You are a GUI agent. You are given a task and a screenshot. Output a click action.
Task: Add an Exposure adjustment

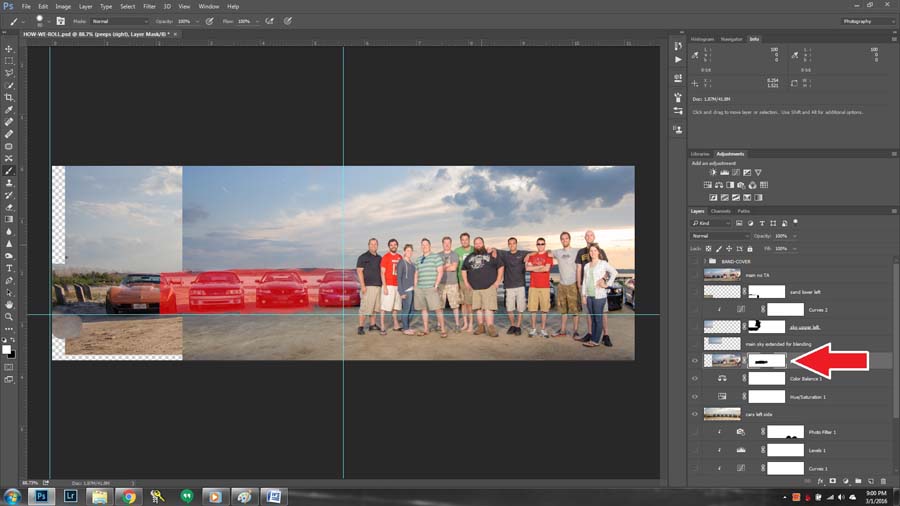pos(747,172)
